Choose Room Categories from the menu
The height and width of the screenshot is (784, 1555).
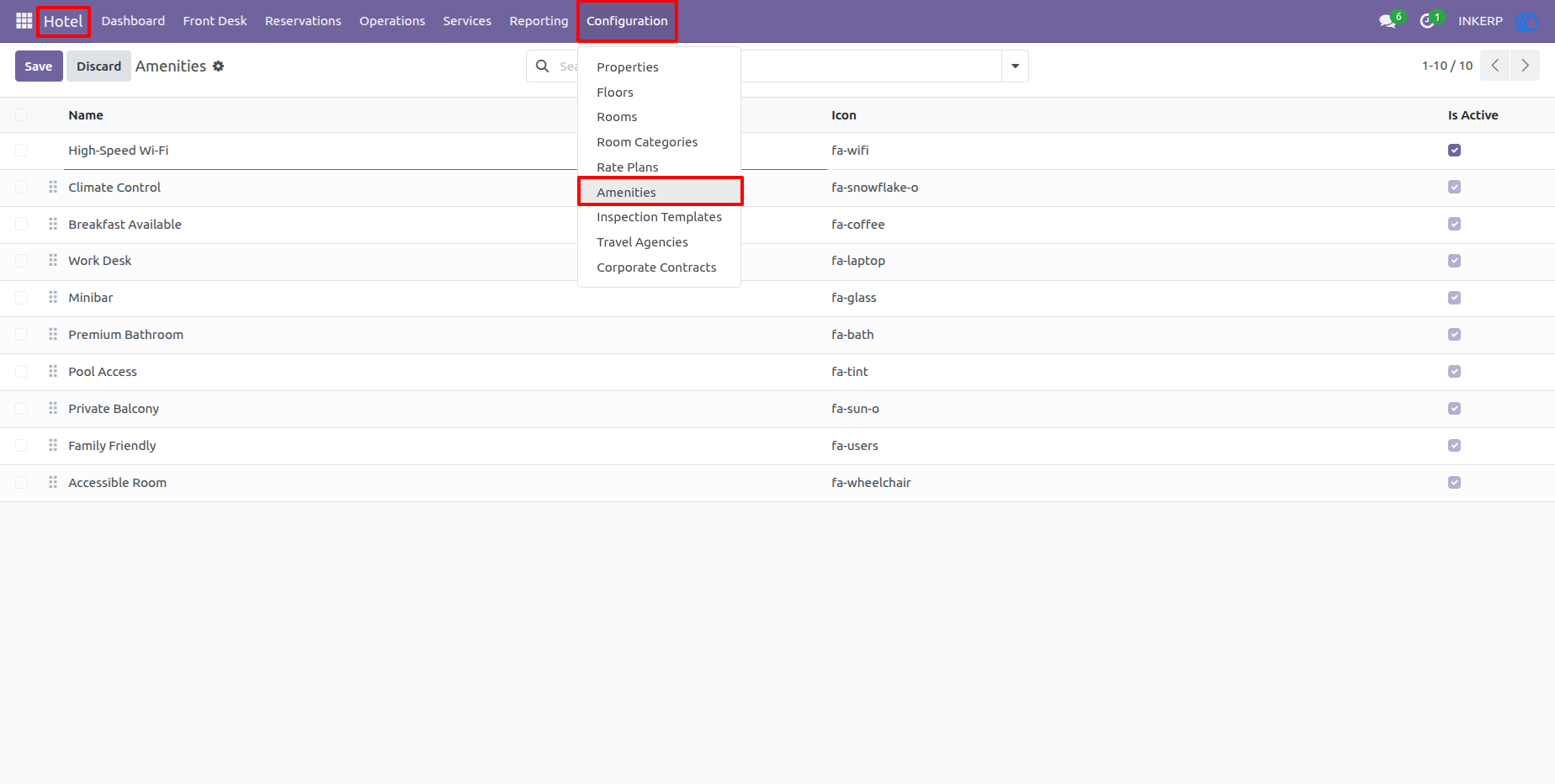point(647,142)
